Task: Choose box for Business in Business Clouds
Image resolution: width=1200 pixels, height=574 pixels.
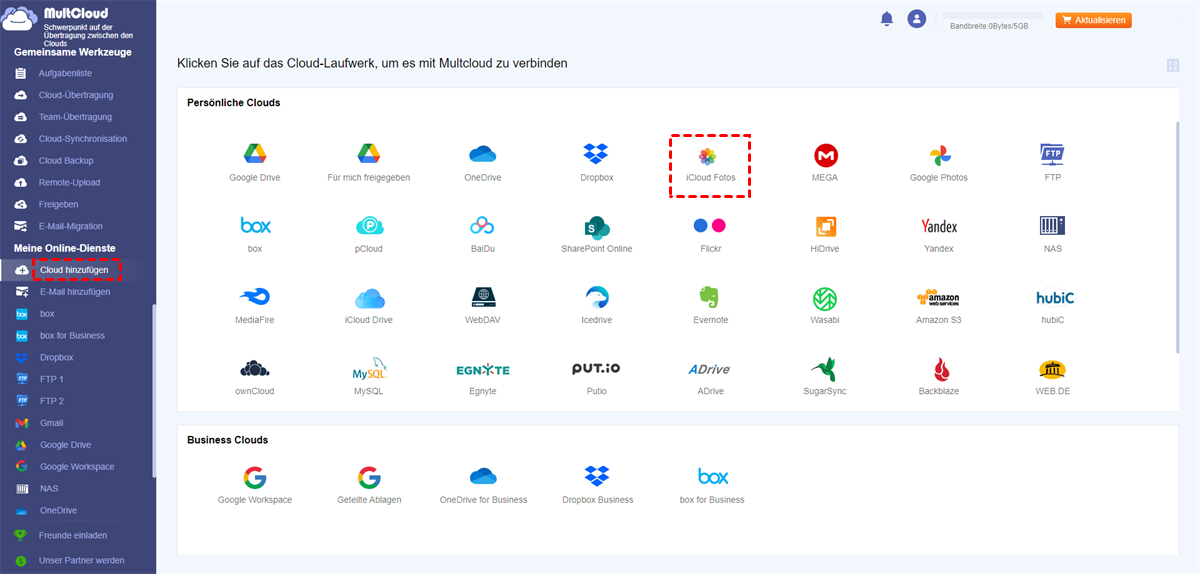Action: click(x=712, y=476)
